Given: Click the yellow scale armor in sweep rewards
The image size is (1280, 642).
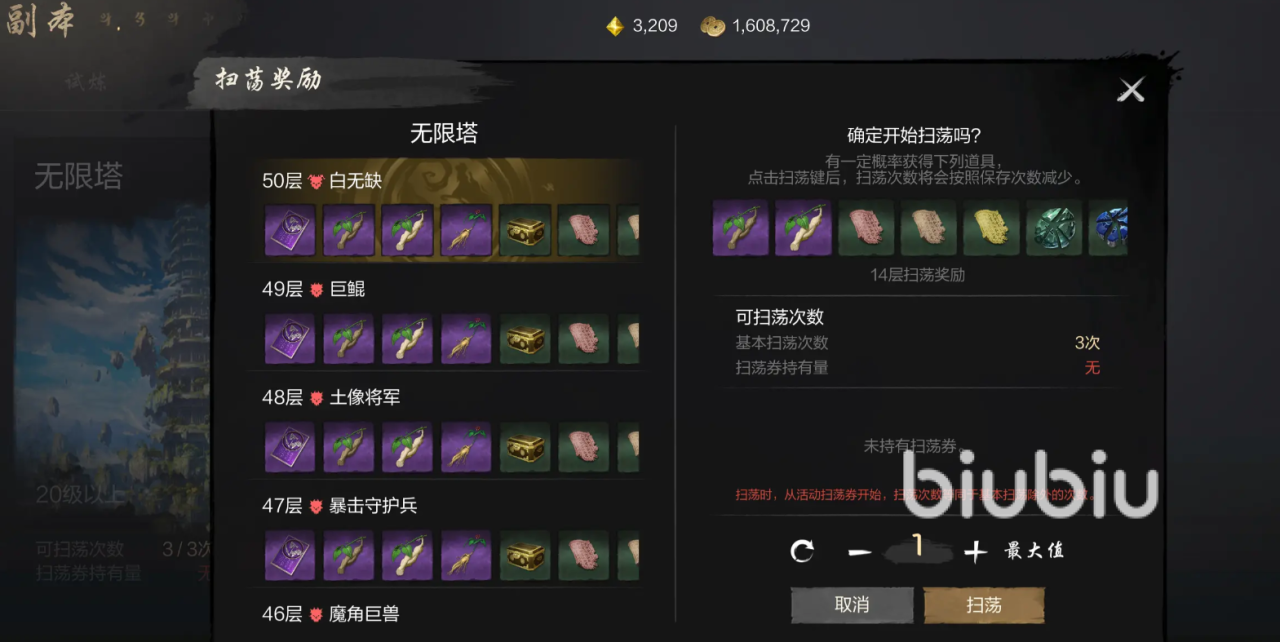Looking at the screenshot, I should 991,227.
